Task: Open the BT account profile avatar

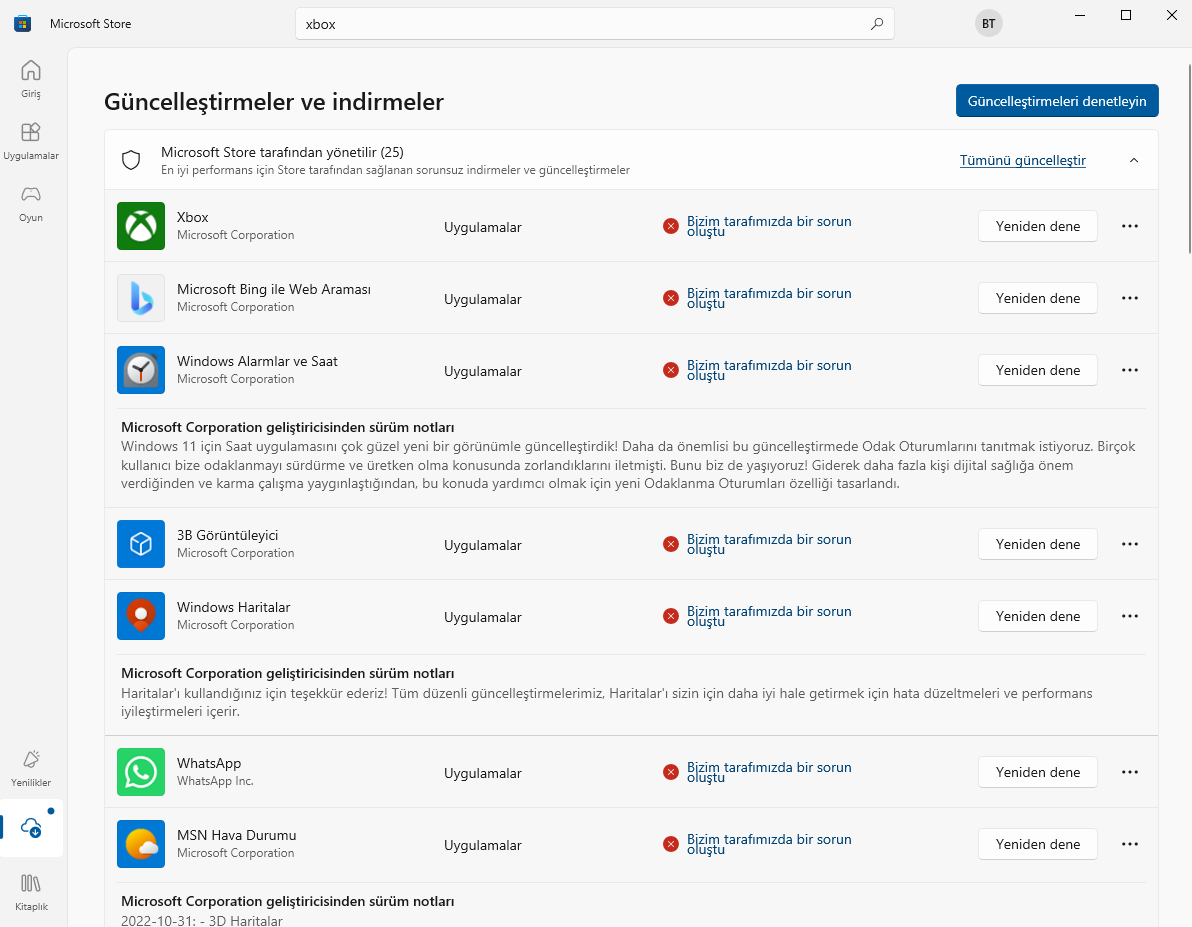Action: tap(988, 24)
